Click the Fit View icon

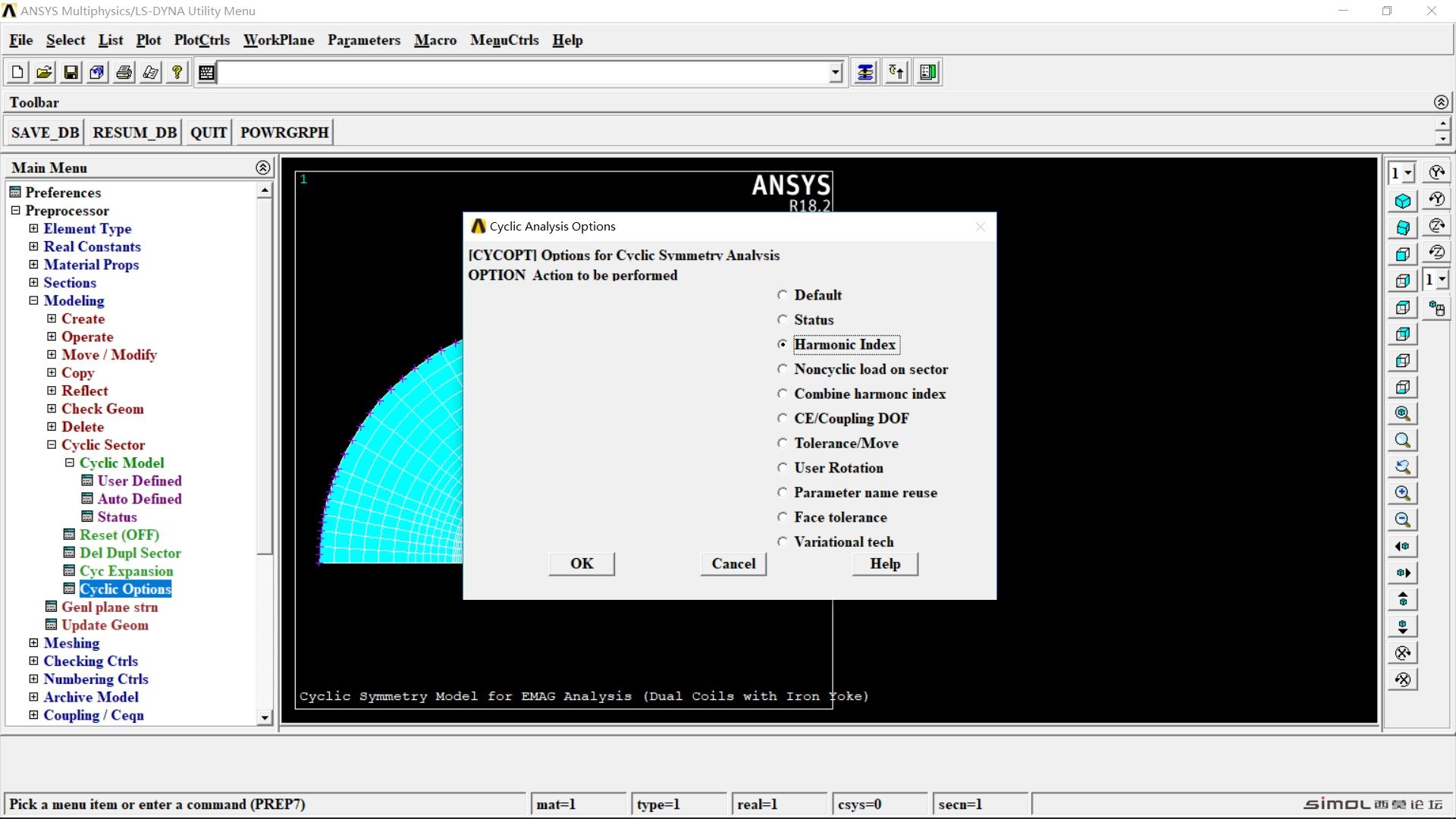tap(1403, 413)
